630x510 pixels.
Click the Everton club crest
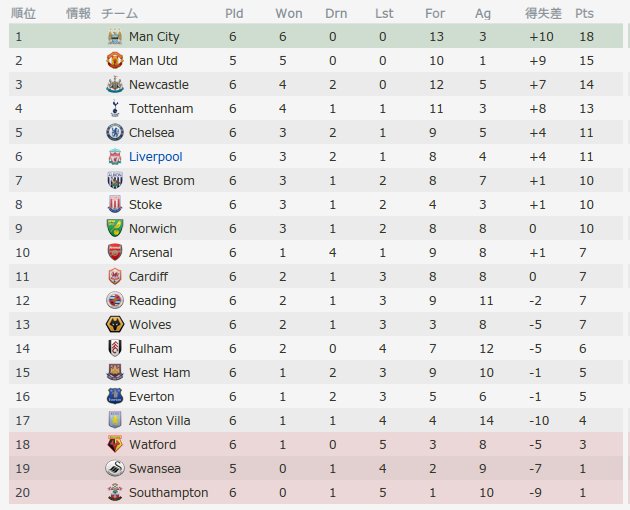click(x=115, y=396)
